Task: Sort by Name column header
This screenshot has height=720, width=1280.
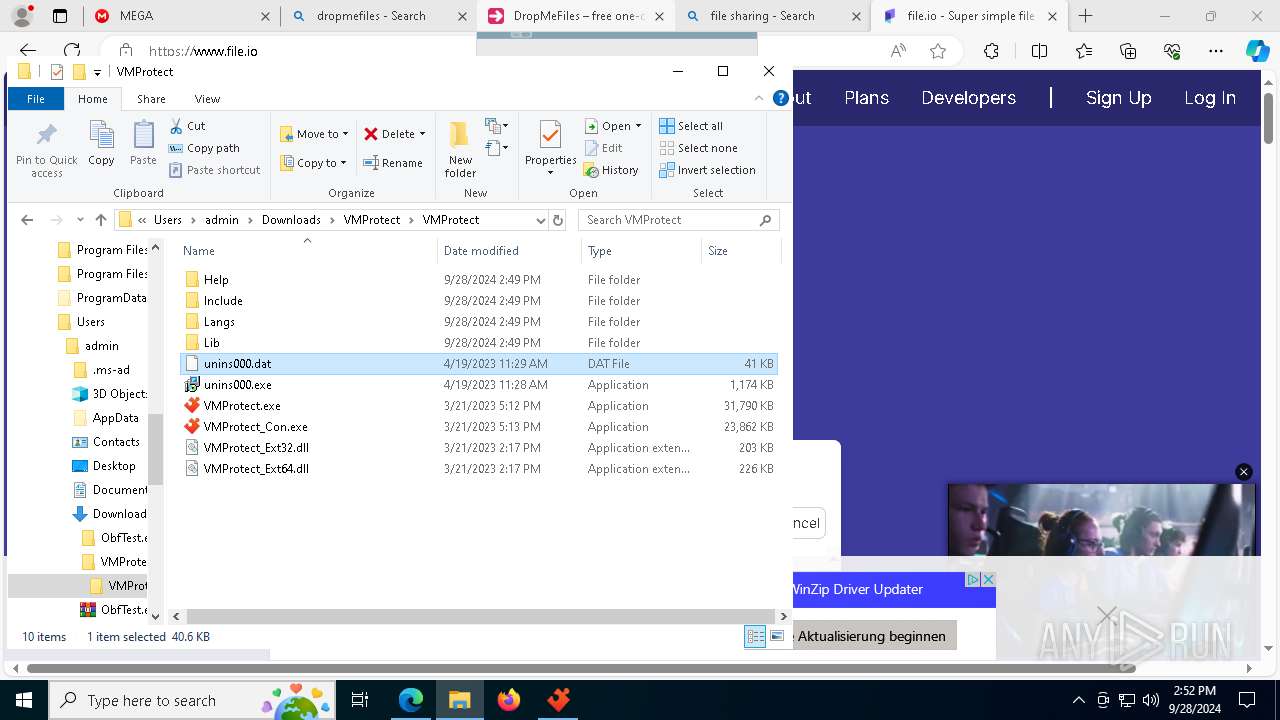Action: [306, 251]
